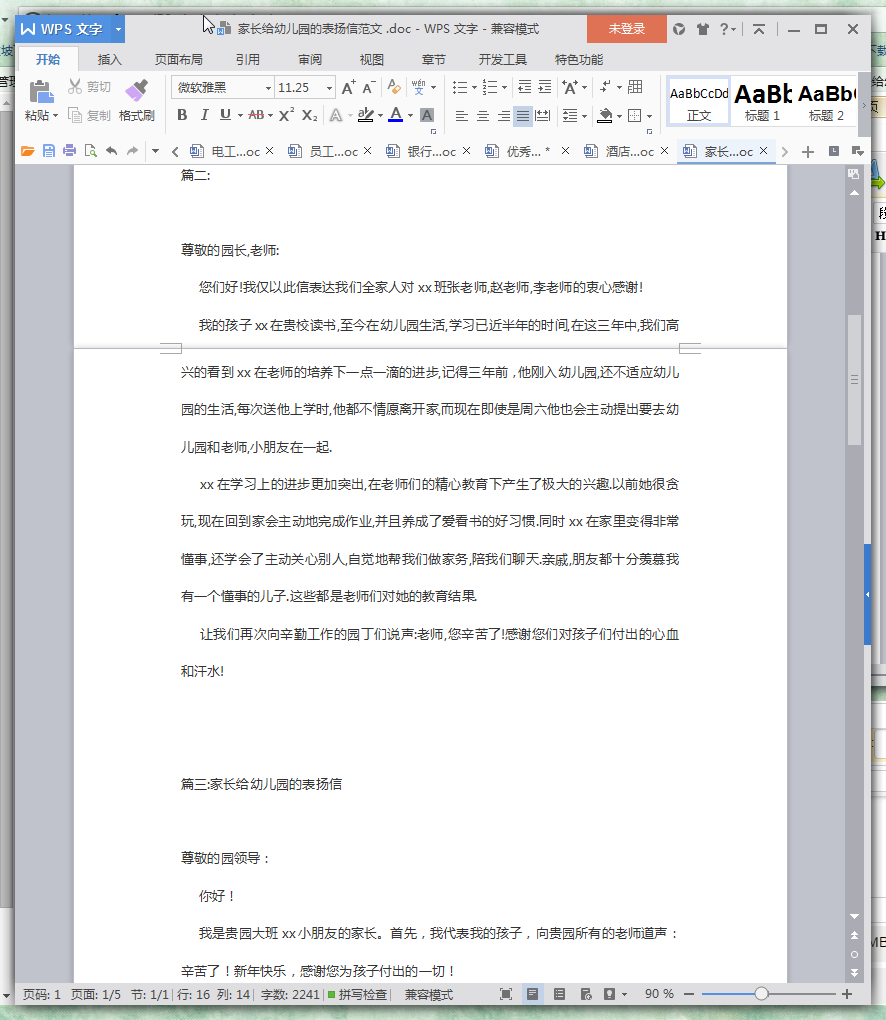Open the 插入 ribbon tab
886x1020 pixels.
(x=109, y=60)
